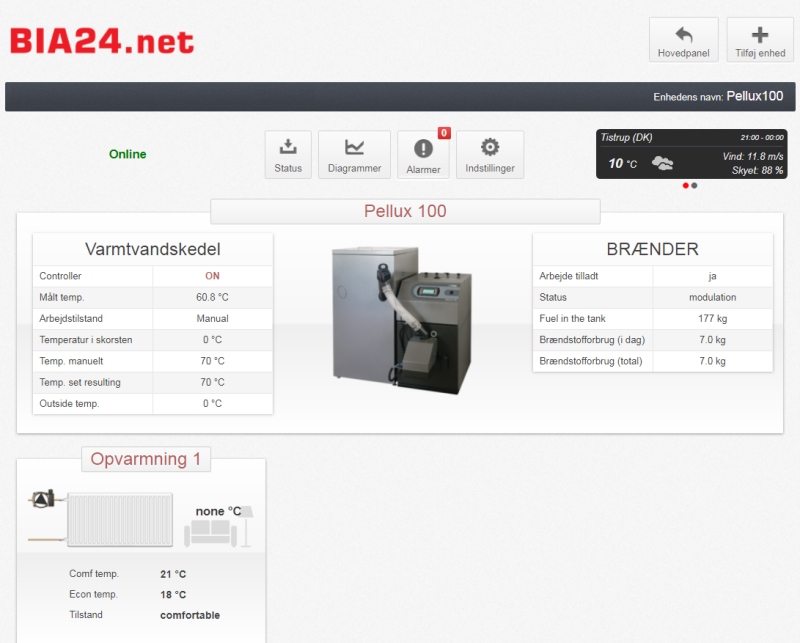This screenshot has height=643, width=800.
Task: Click the Econ temp. 18 °C value
Action: [173, 595]
